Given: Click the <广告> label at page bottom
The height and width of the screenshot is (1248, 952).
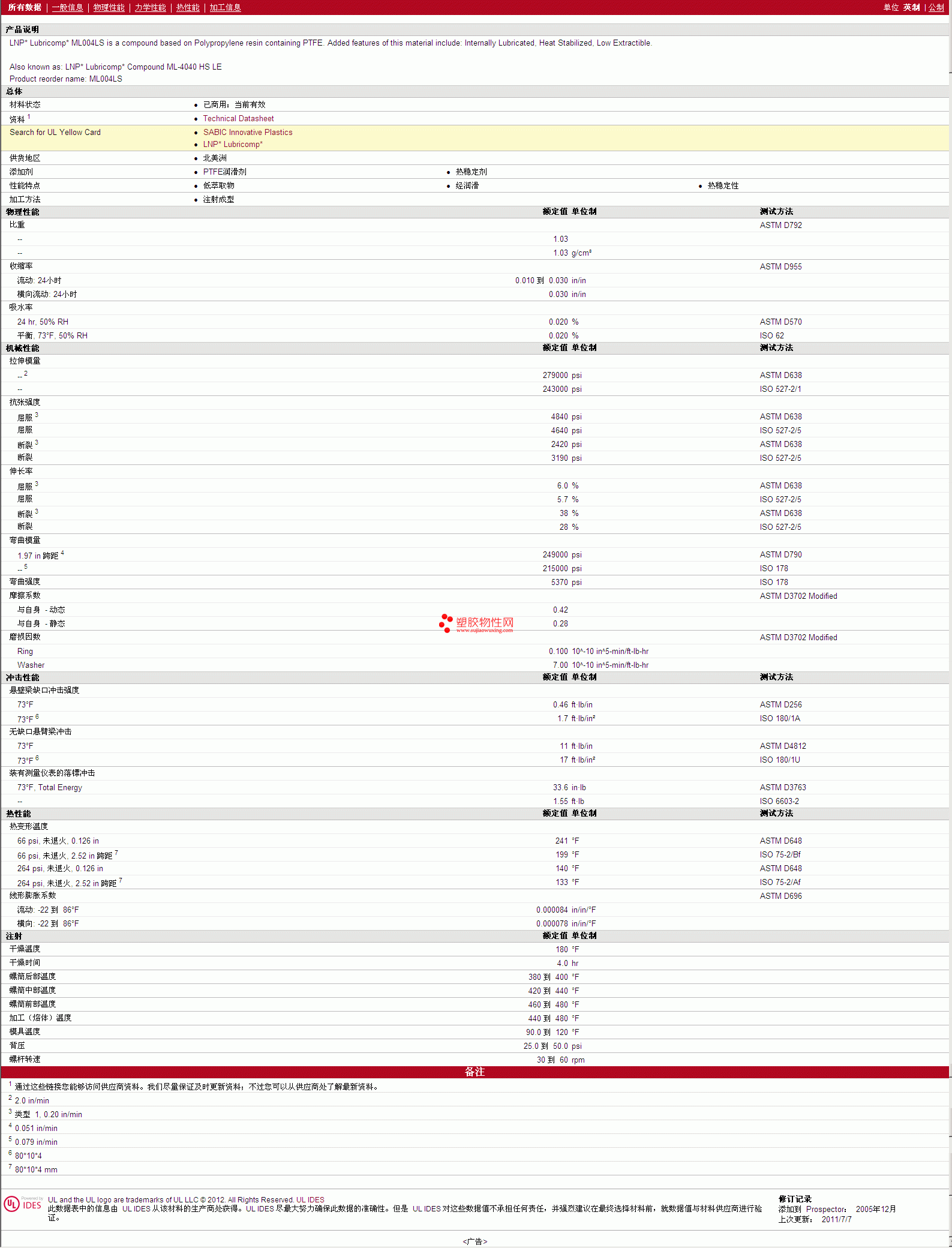Looking at the screenshot, I should tap(475, 1241).
